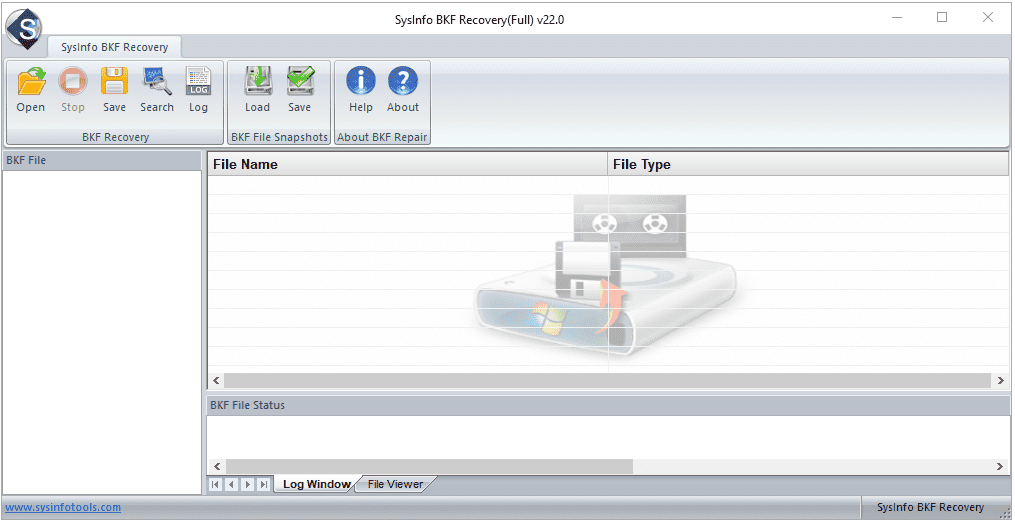The image size is (1015, 522).
Task: Jump to the first tab with the navigation arrow
Action: [216, 484]
